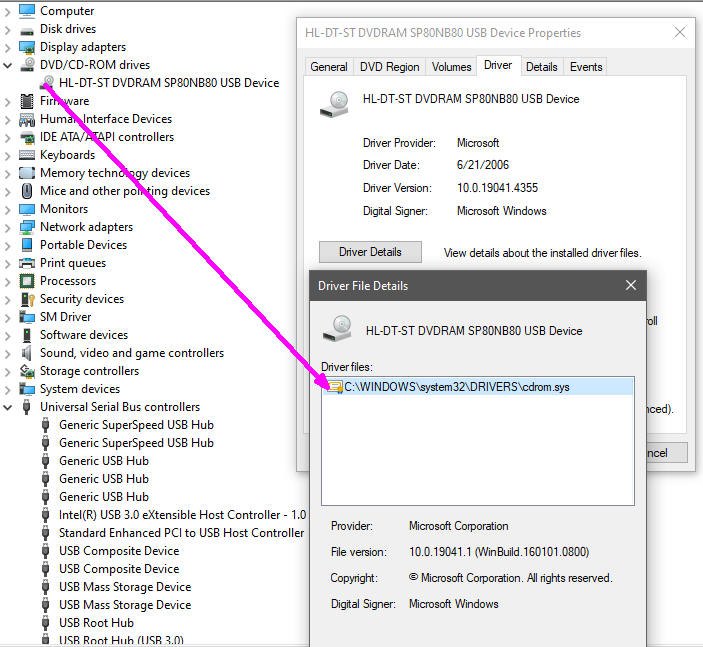Open the Events tab

point(586,67)
